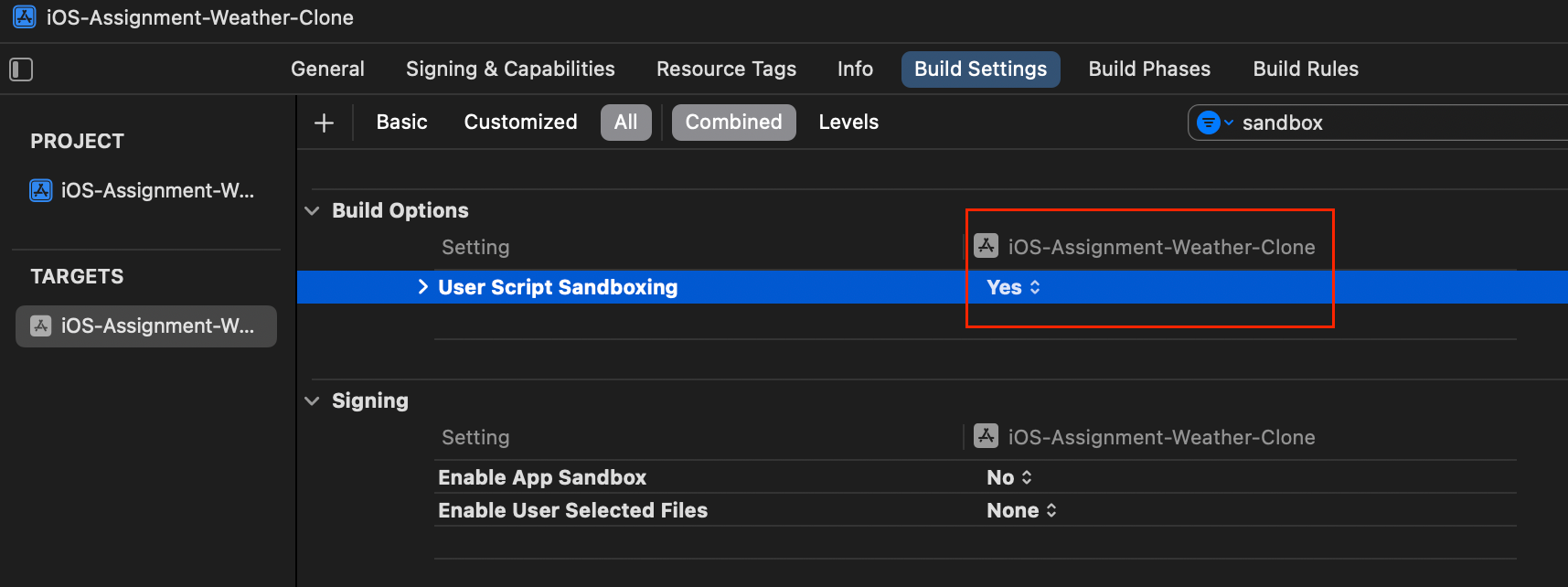Image resolution: width=1568 pixels, height=587 pixels.
Task: Click the project icon under PROJECT heading
Action: tap(41, 190)
